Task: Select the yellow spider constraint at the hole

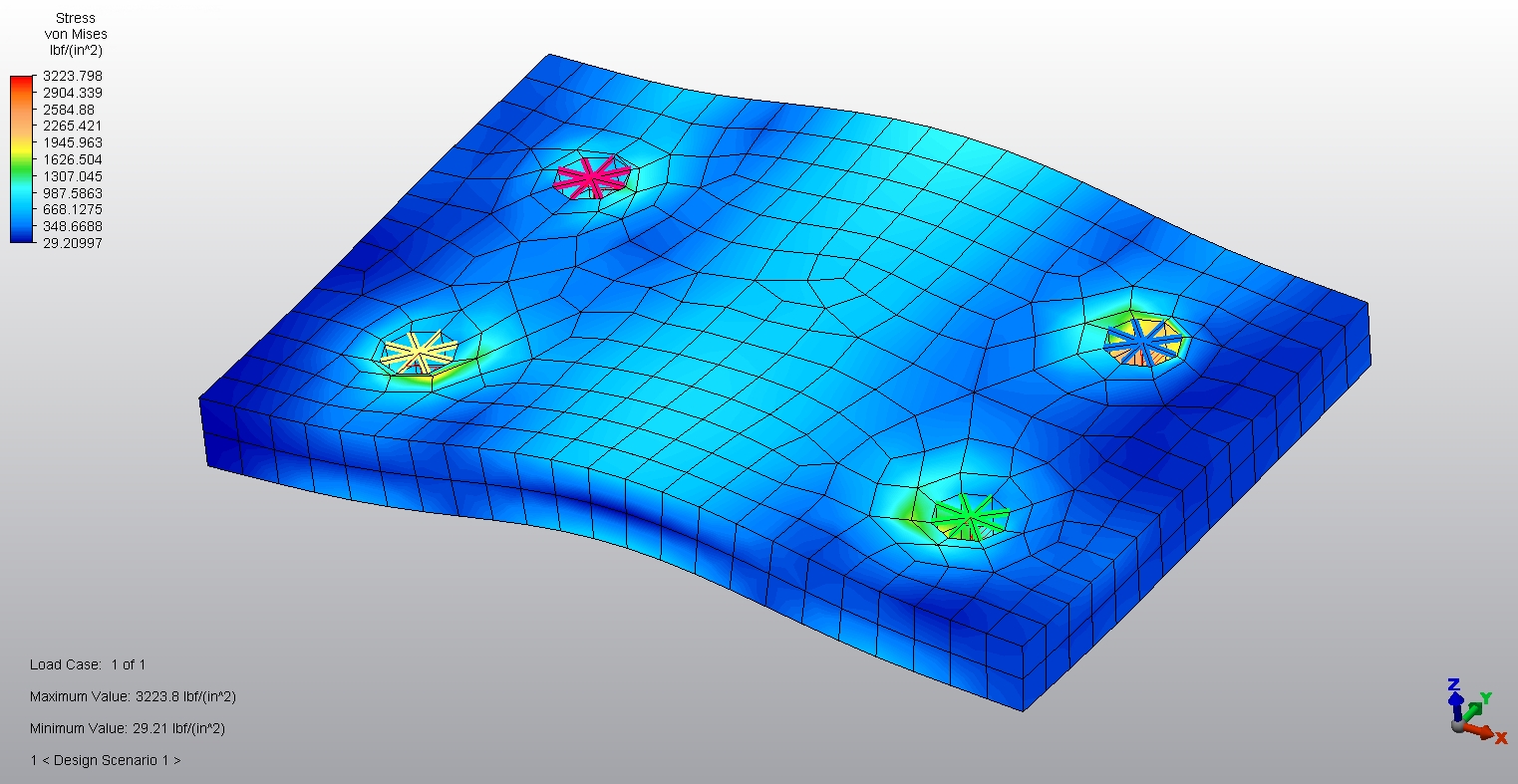Action: (x=420, y=352)
